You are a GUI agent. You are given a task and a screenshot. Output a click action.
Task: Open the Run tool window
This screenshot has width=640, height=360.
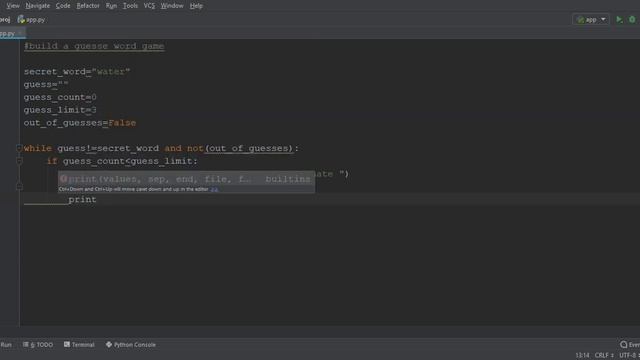click(x=6, y=345)
